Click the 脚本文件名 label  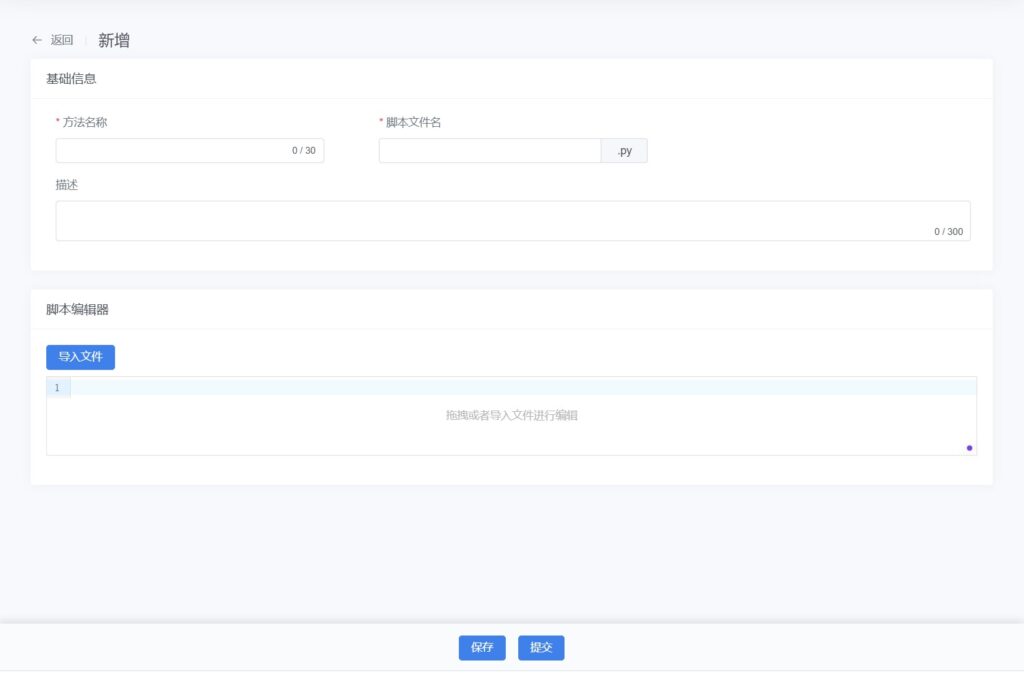click(413, 122)
